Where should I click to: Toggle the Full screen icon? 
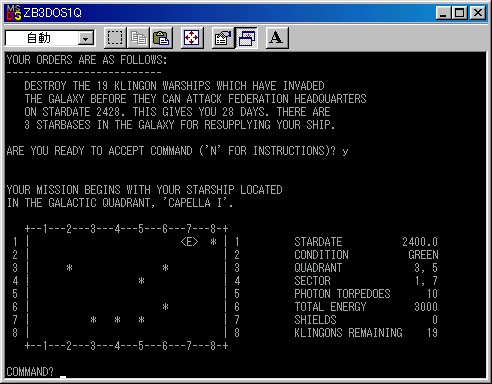pos(192,38)
